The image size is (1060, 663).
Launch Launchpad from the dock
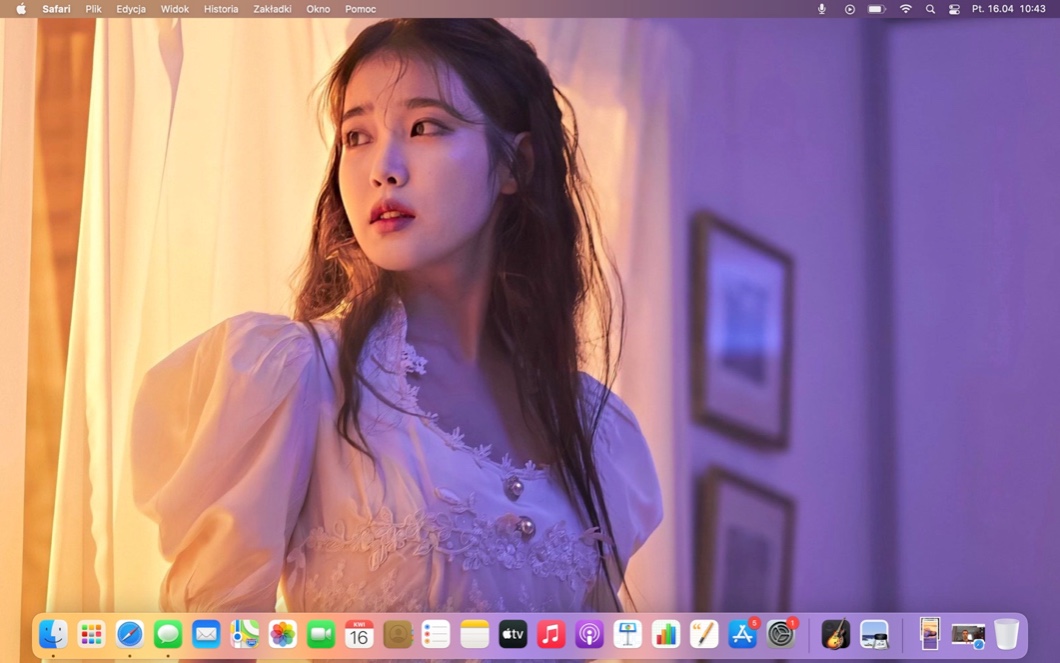coord(91,634)
